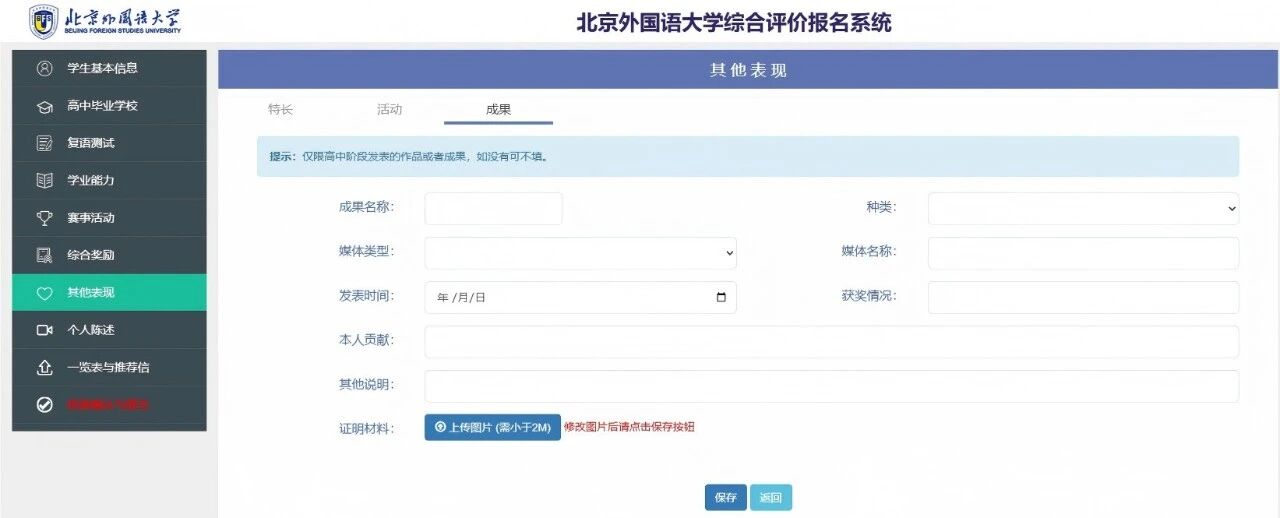Click the checkmark circle icon in sidebar
This screenshot has width=1280, height=518.
44,405
